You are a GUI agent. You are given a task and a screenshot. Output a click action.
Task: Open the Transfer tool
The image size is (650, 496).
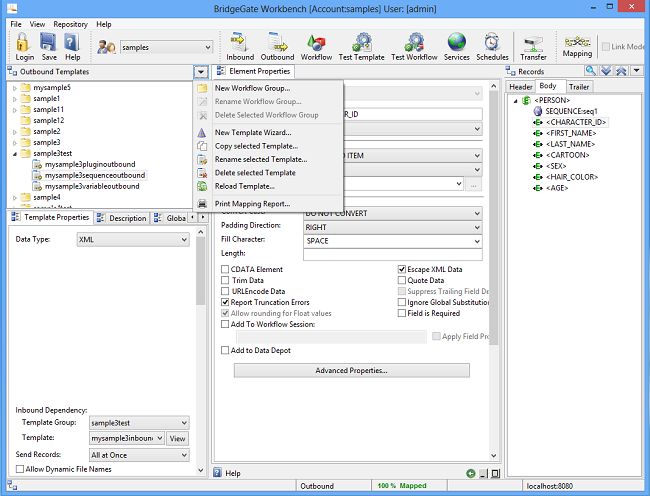pos(533,46)
